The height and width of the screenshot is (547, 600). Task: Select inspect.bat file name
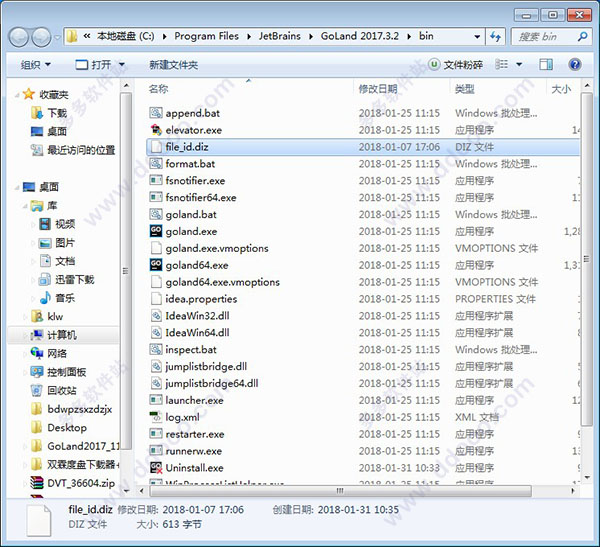191,349
